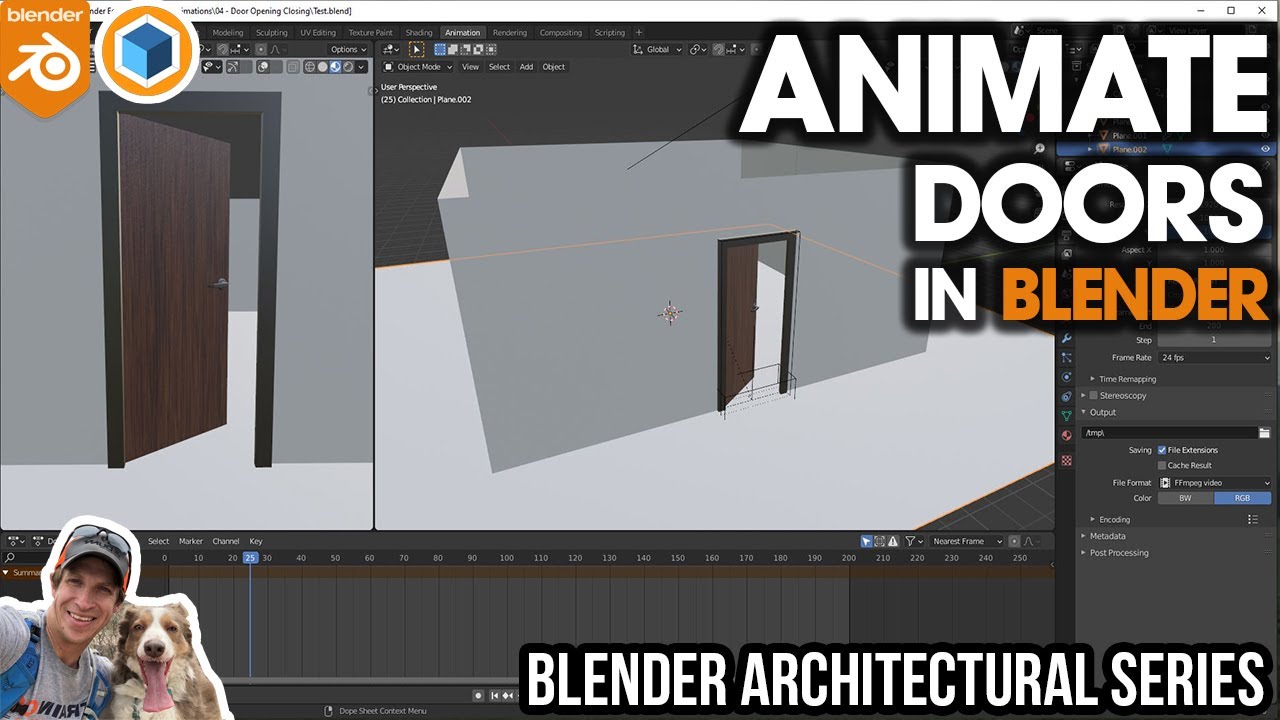Open the Modifier properties wrench tab
Image resolution: width=1280 pixels, height=720 pixels.
[x=1066, y=338]
